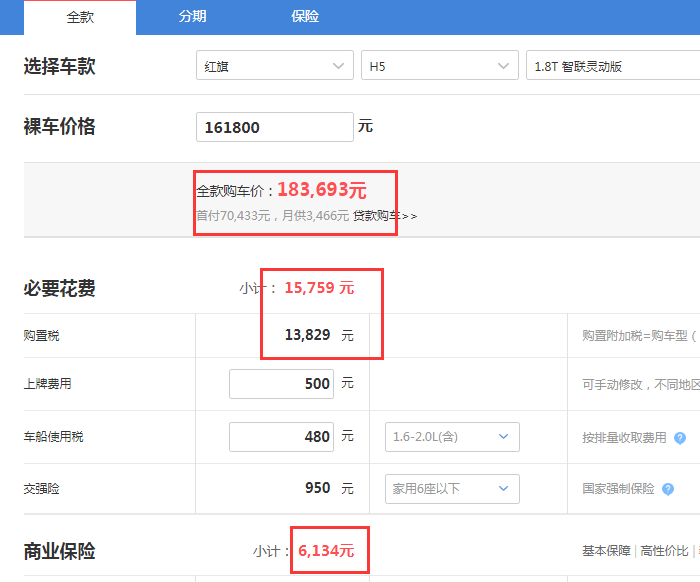Click the 全款购车价 183,693元 amount
Viewport: 700px width, 582px height.
[x=322, y=190]
